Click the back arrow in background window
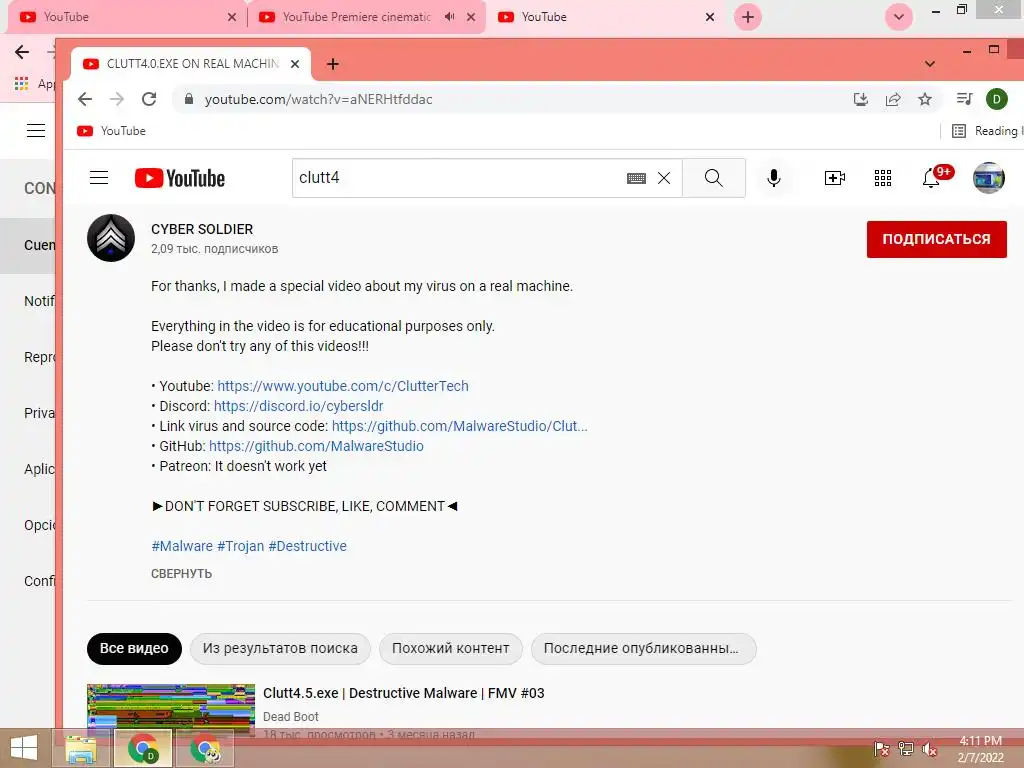The height and width of the screenshot is (768, 1024). click(x=22, y=52)
